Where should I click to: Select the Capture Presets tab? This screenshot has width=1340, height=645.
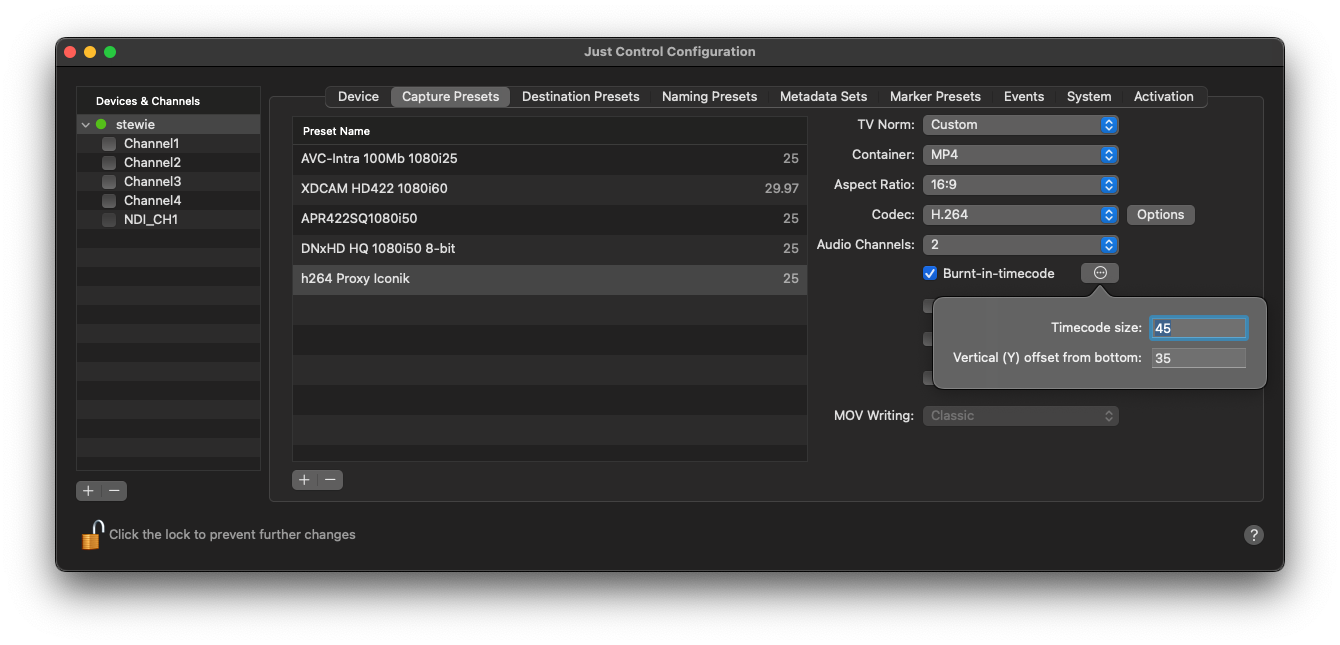tap(451, 97)
